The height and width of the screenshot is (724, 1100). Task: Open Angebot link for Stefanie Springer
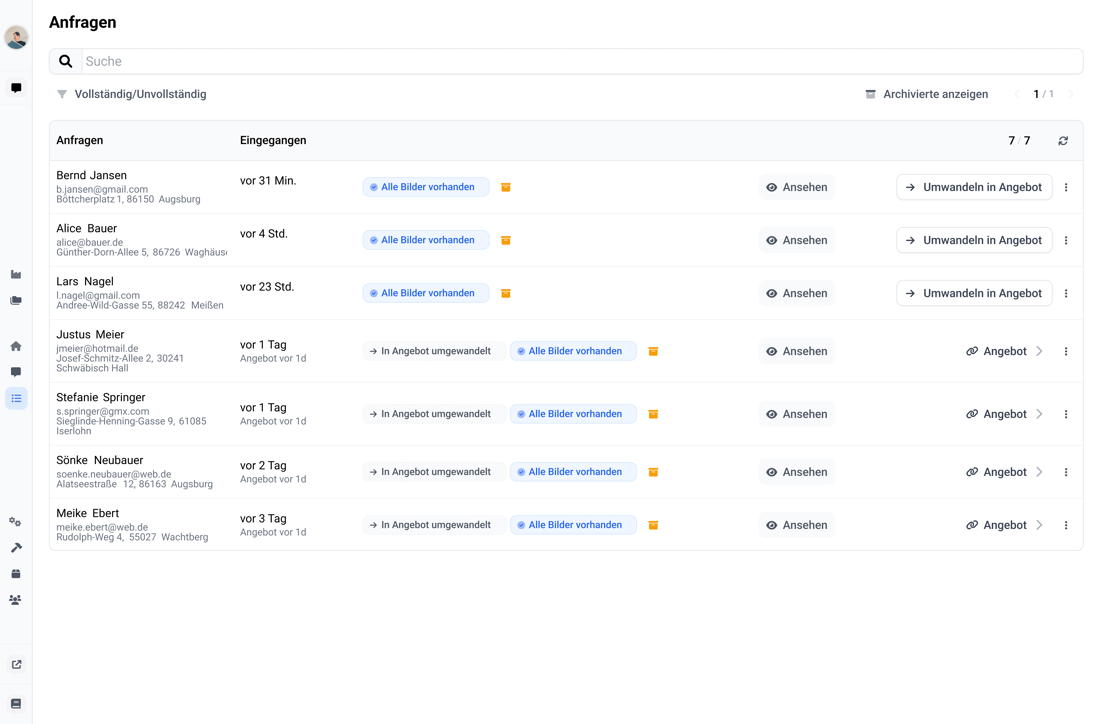click(x=996, y=414)
